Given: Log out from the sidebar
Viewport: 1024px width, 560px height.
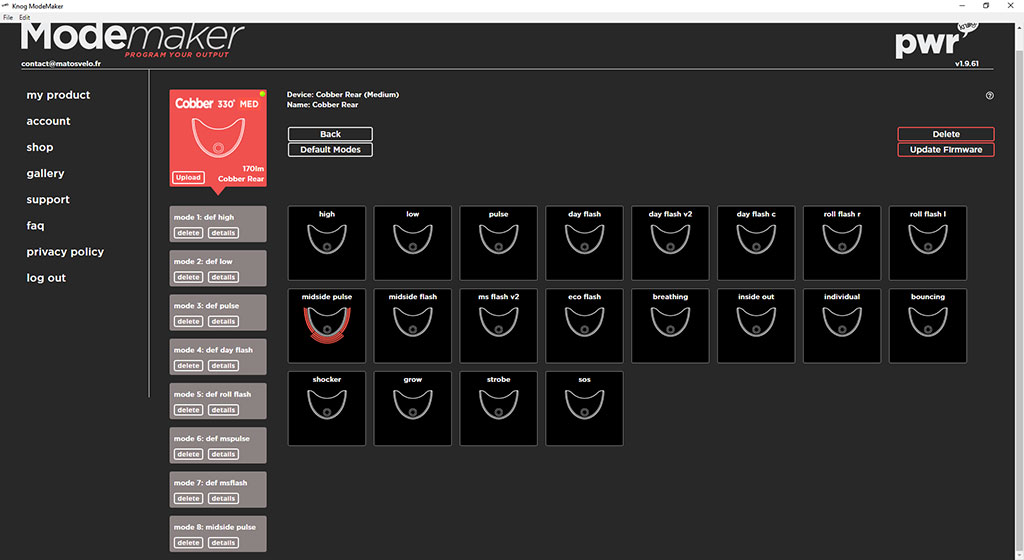Looking at the screenshot, I should (46, 278).
